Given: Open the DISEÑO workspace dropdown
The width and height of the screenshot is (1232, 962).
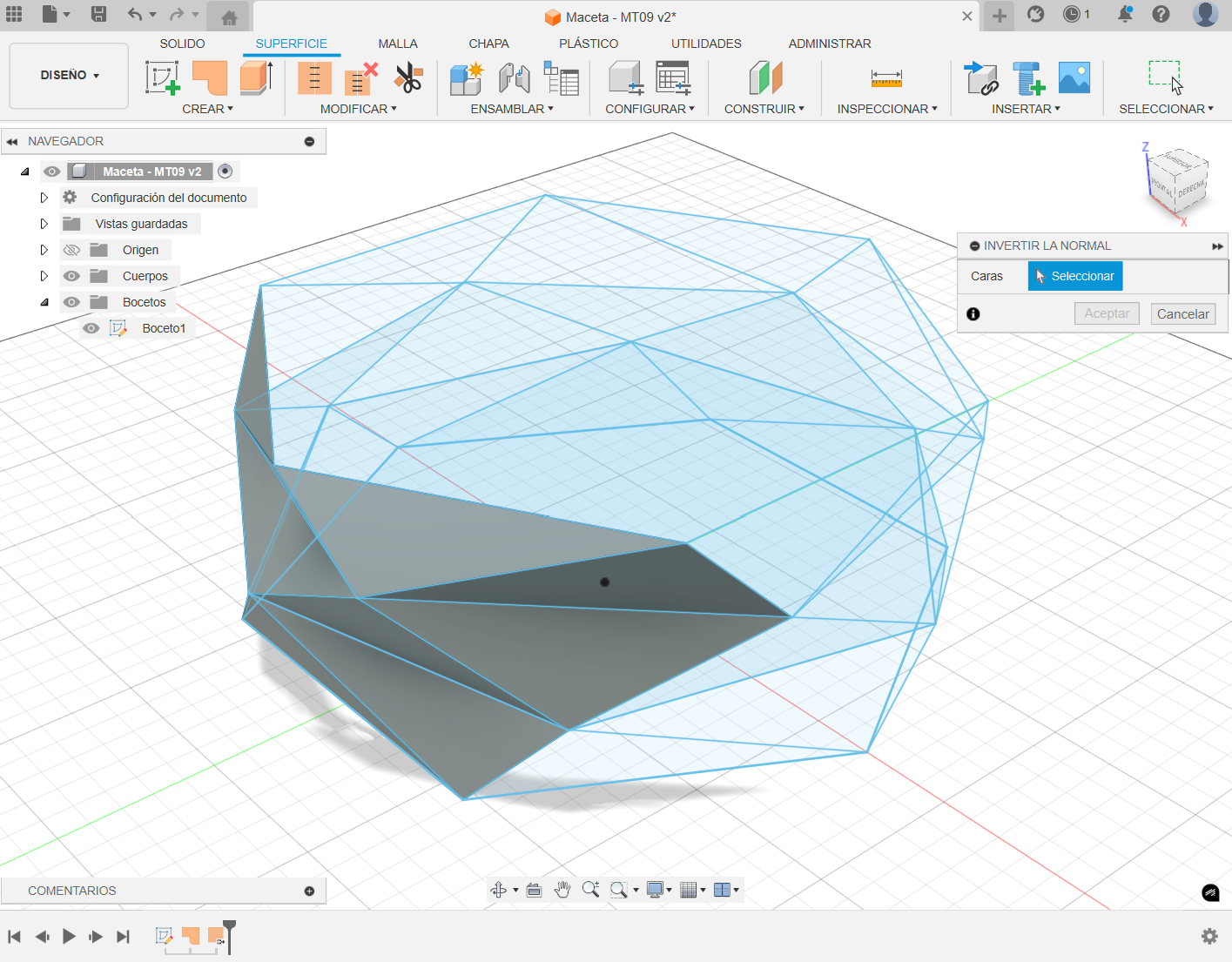Looking at the screenshot, I should 69,76.
